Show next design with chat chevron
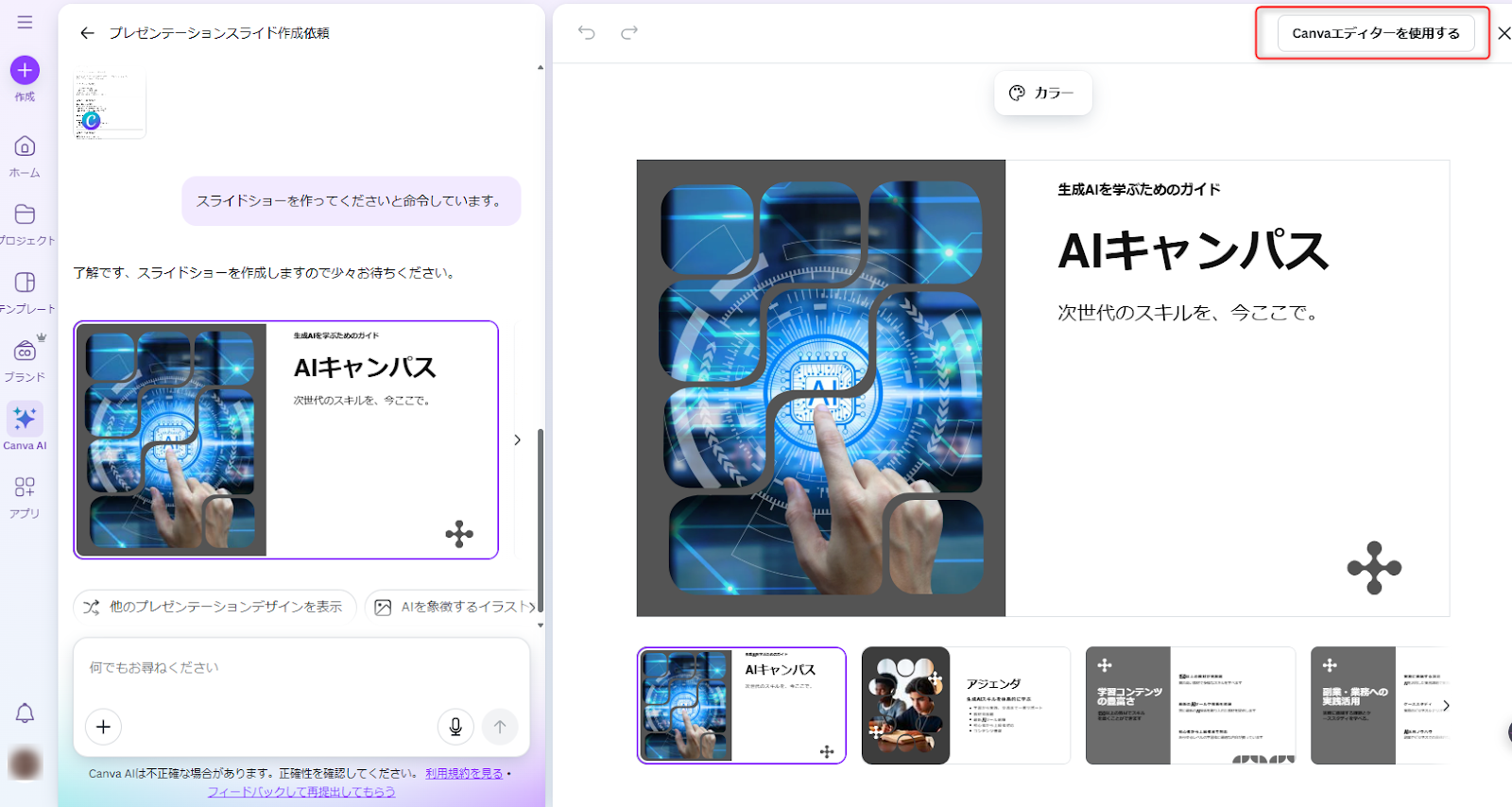The height and width of the screenshot is (807, 1512). pyautogui.click(x=517, y=439)
